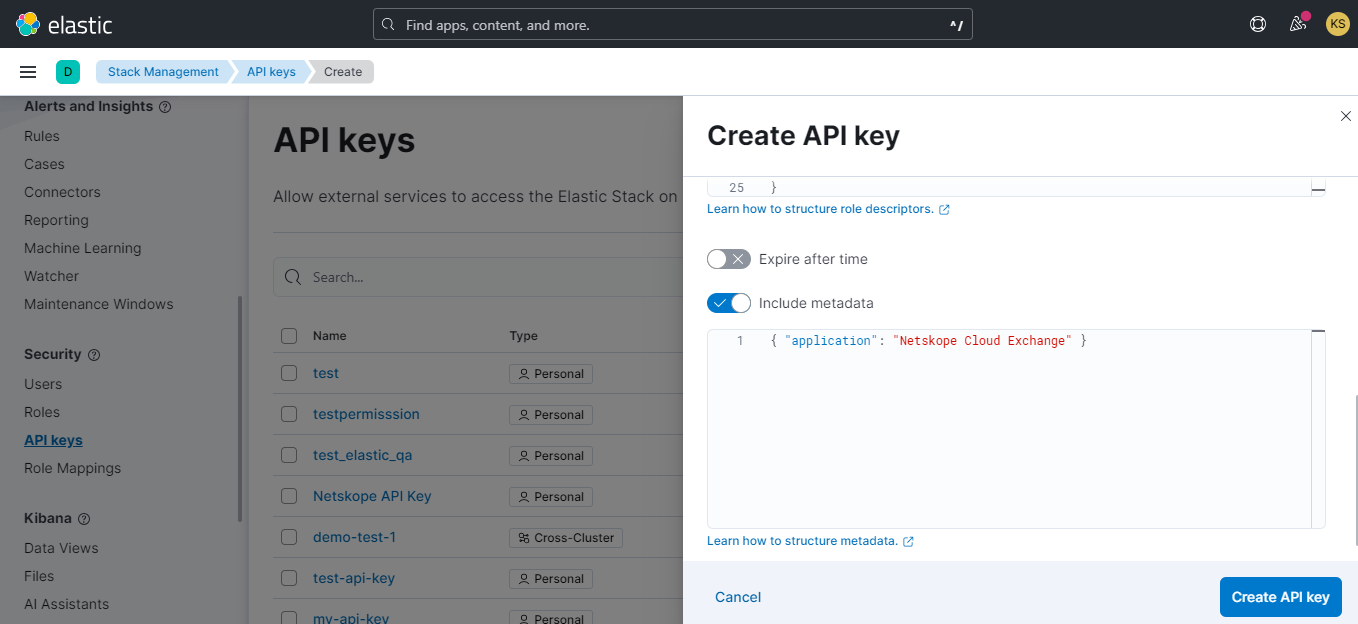This screenshot has width=1358, height=624.
Task: Open Connectors in the sidebar
Action: click(x=62, y=192)
